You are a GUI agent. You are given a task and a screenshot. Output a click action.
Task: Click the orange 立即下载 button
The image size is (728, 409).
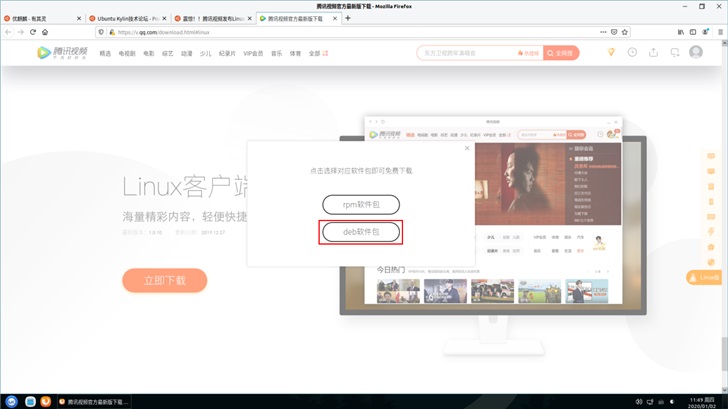(164, 280)
